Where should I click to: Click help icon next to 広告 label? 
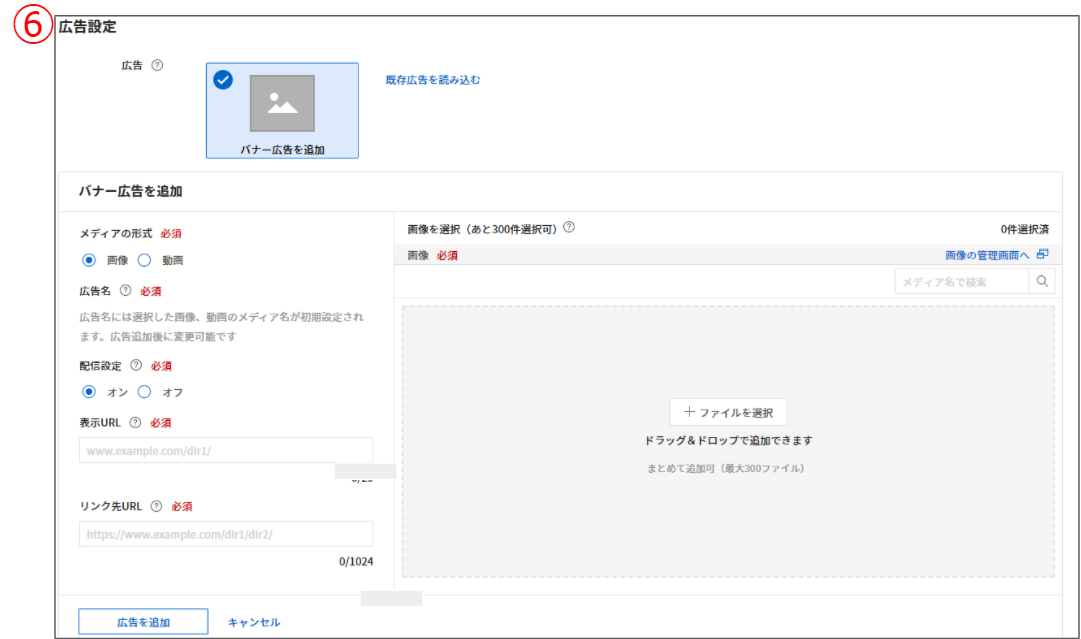[x=157, y=65]
